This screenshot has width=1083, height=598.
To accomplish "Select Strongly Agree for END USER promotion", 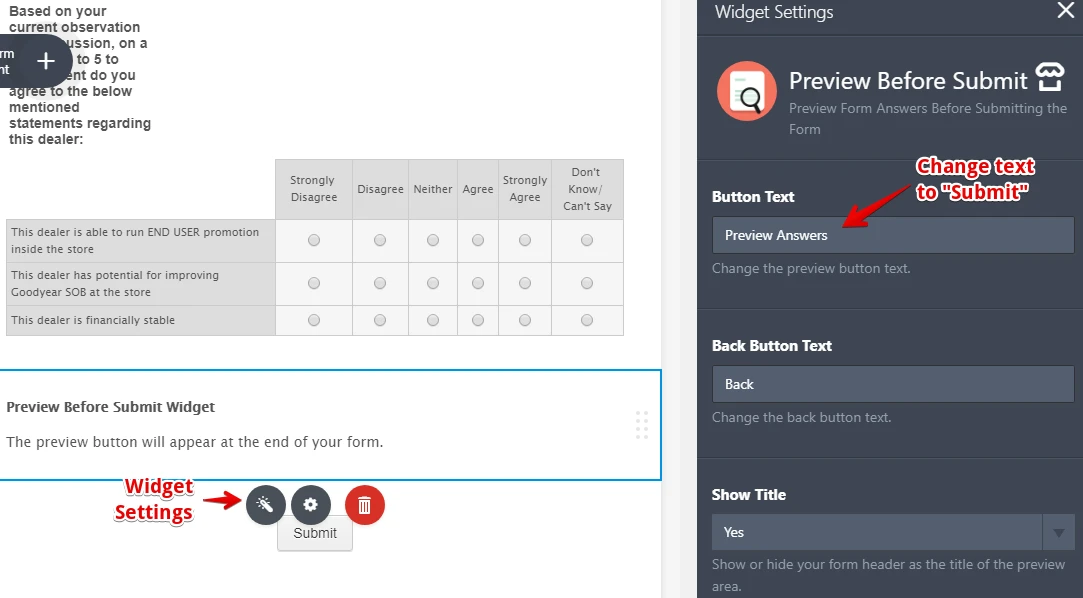I will [x=525, y=240].
